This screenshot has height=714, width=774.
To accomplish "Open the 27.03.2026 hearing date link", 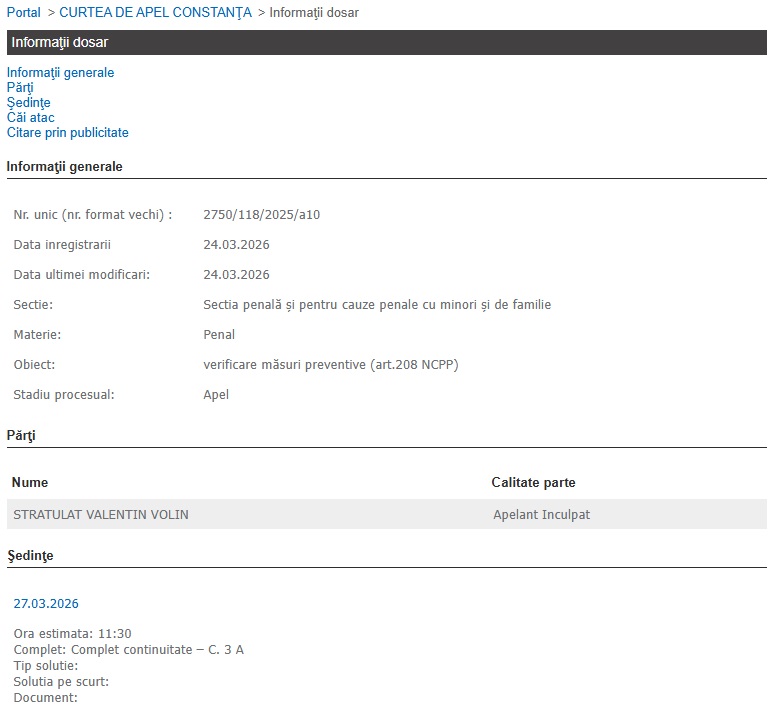I will tap(46, 604).
